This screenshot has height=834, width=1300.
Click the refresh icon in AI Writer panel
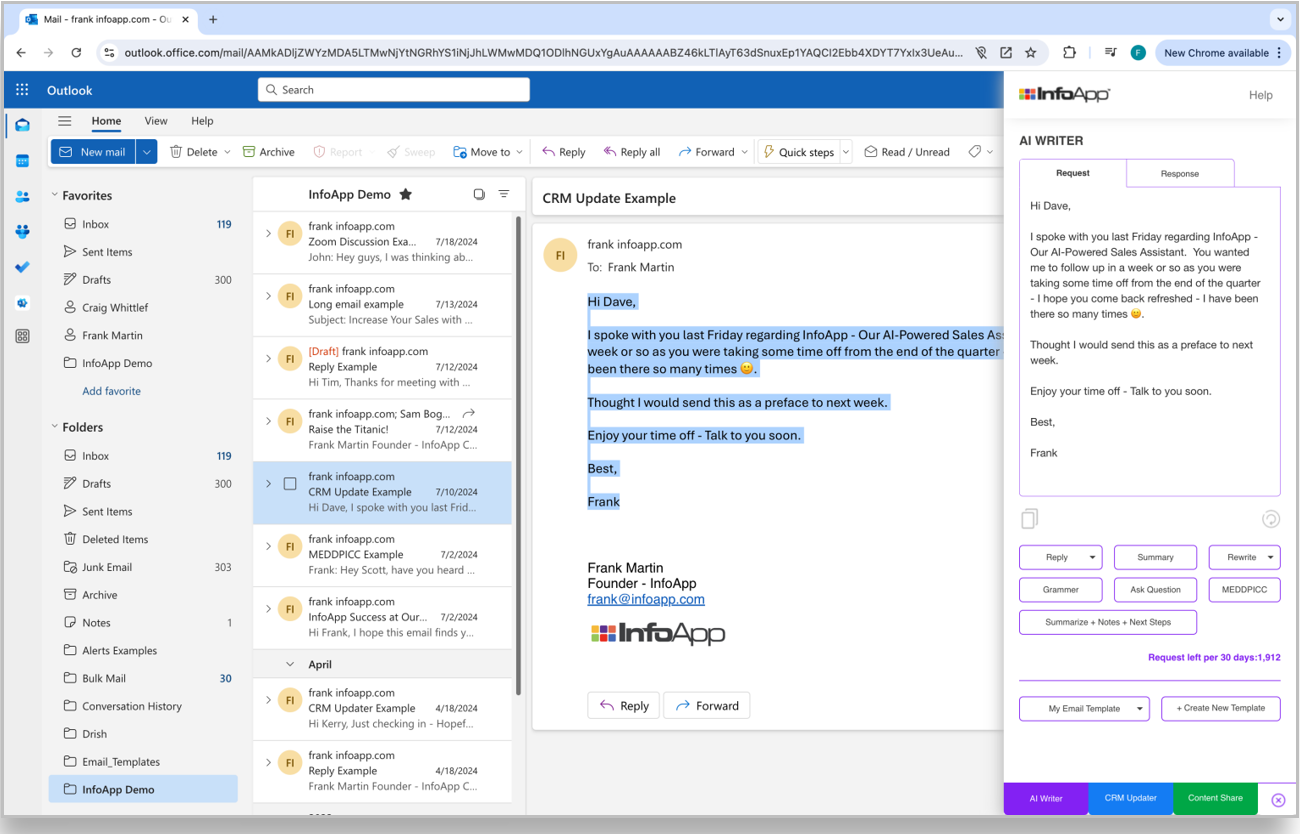[1270, 519]
